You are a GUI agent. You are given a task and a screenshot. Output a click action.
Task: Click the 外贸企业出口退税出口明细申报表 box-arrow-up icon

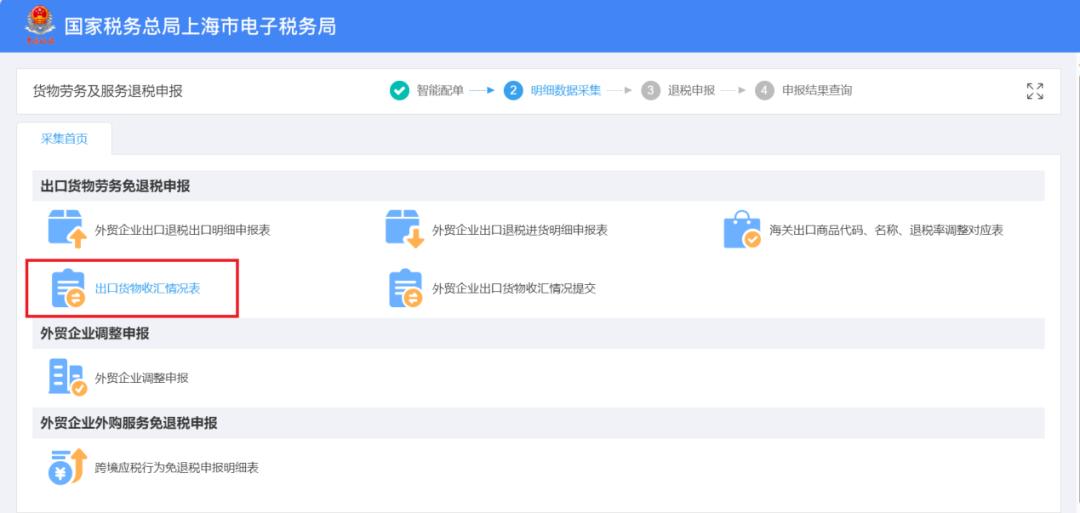coord(67,229)
